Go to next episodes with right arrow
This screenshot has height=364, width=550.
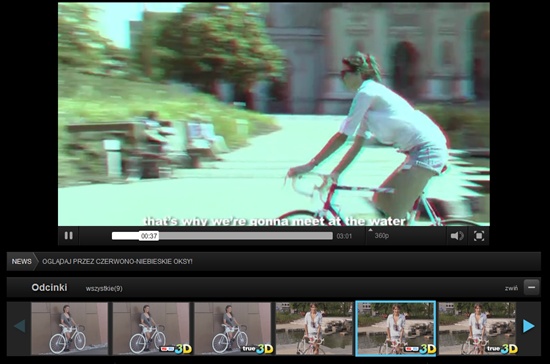pyautogui.click(x=528, y=326)
